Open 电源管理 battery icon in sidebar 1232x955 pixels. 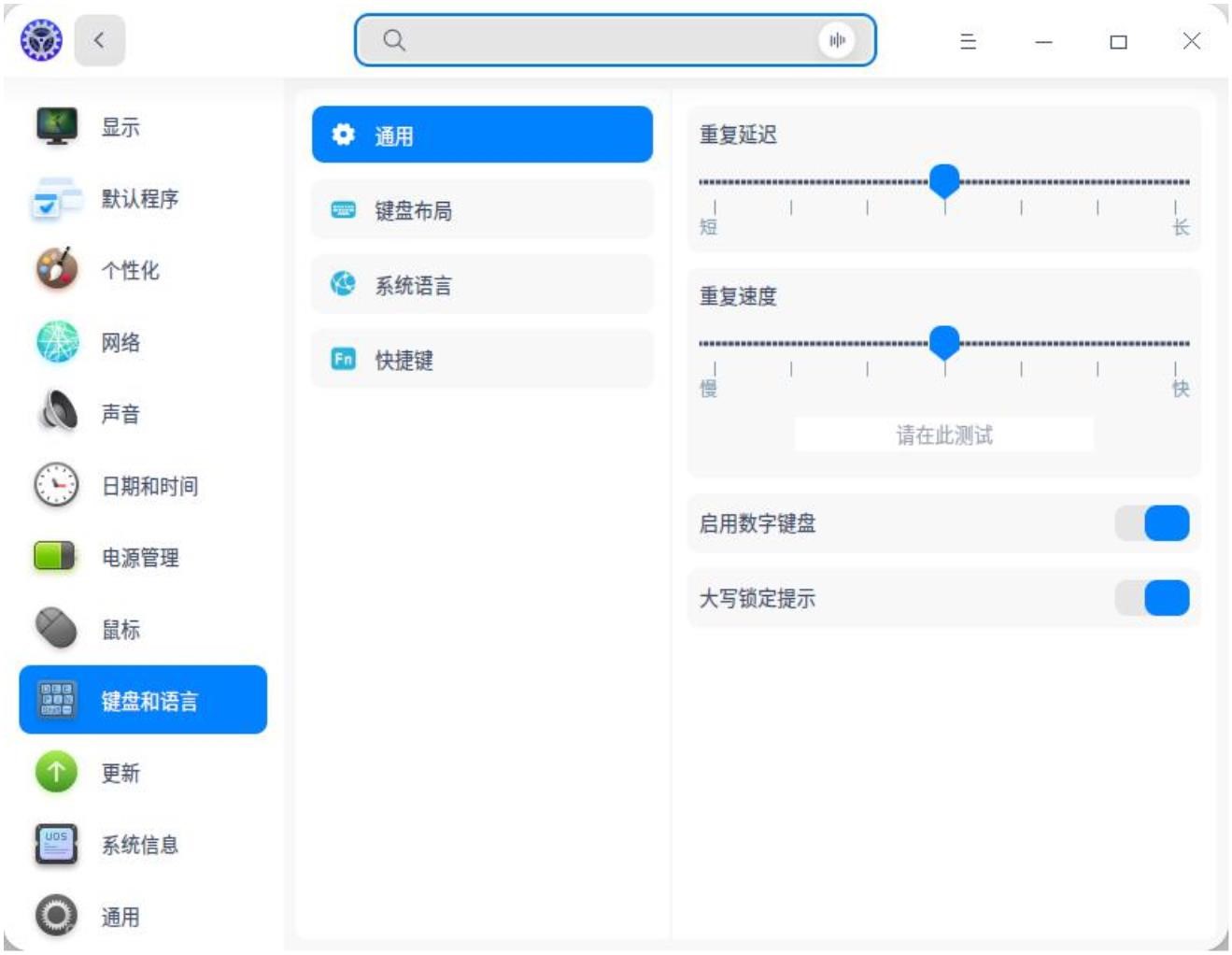click(x=55, y=556)
